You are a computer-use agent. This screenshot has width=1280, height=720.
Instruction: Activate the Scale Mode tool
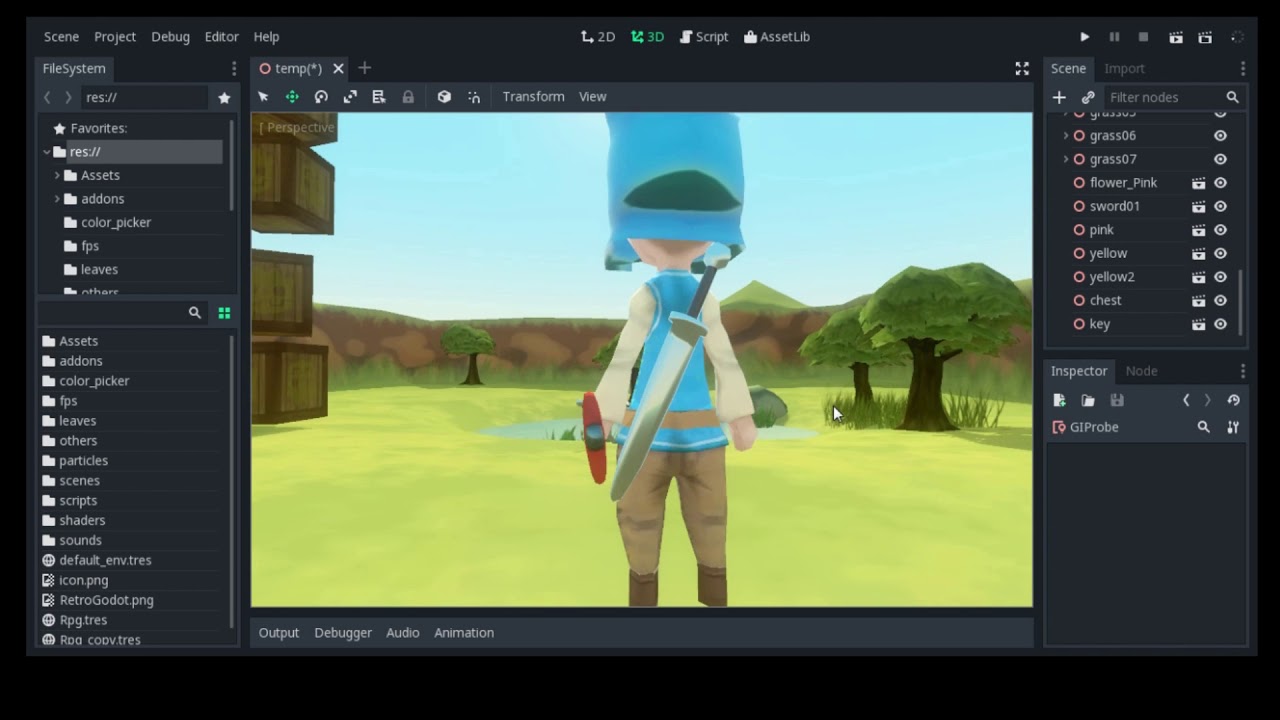(350, 97)
